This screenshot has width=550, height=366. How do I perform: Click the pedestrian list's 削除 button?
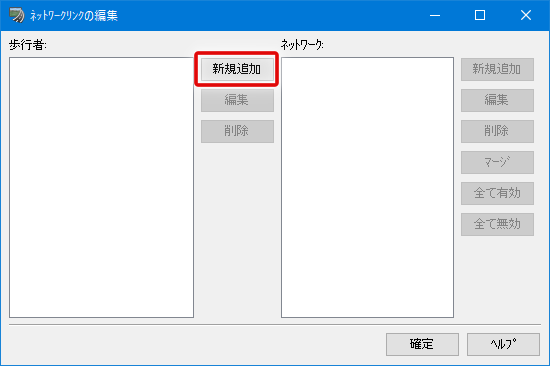[x=237, y=131]
